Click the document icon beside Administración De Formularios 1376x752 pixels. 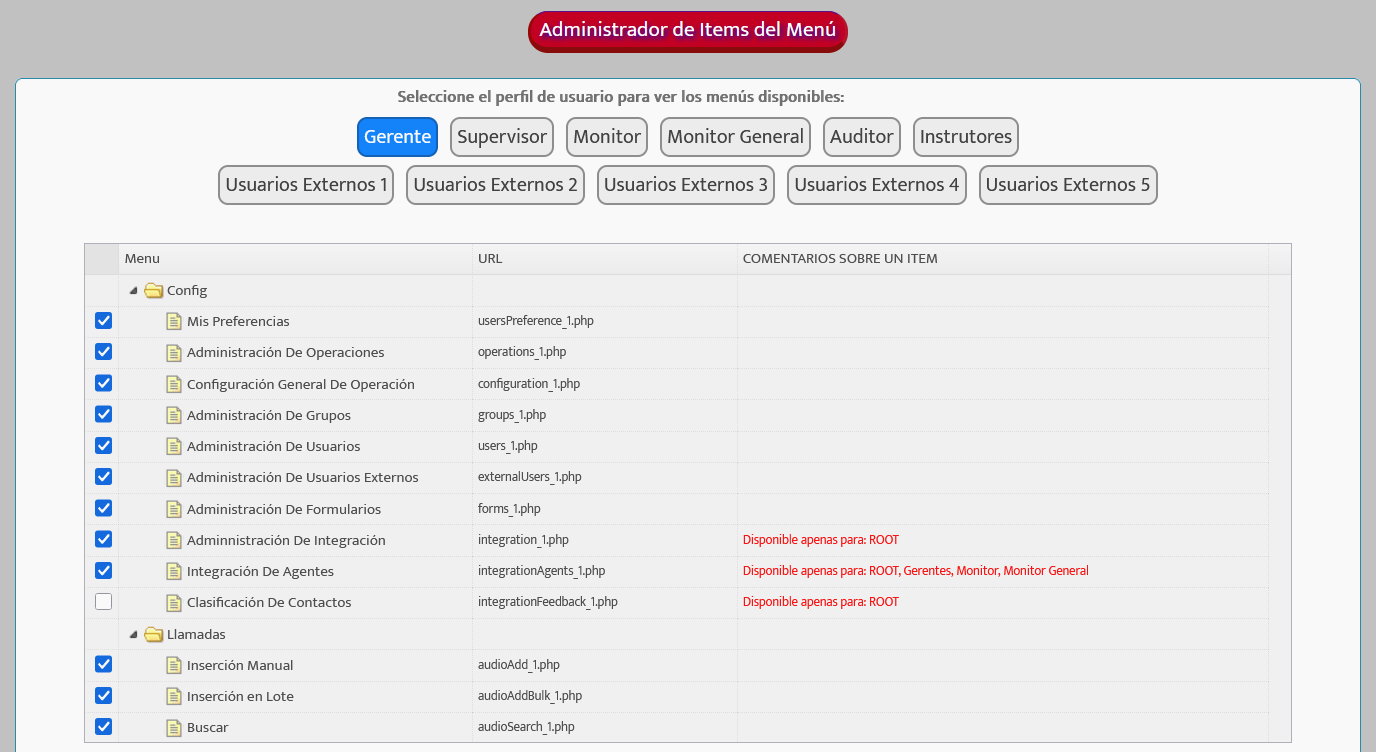[x=174, y=509]
